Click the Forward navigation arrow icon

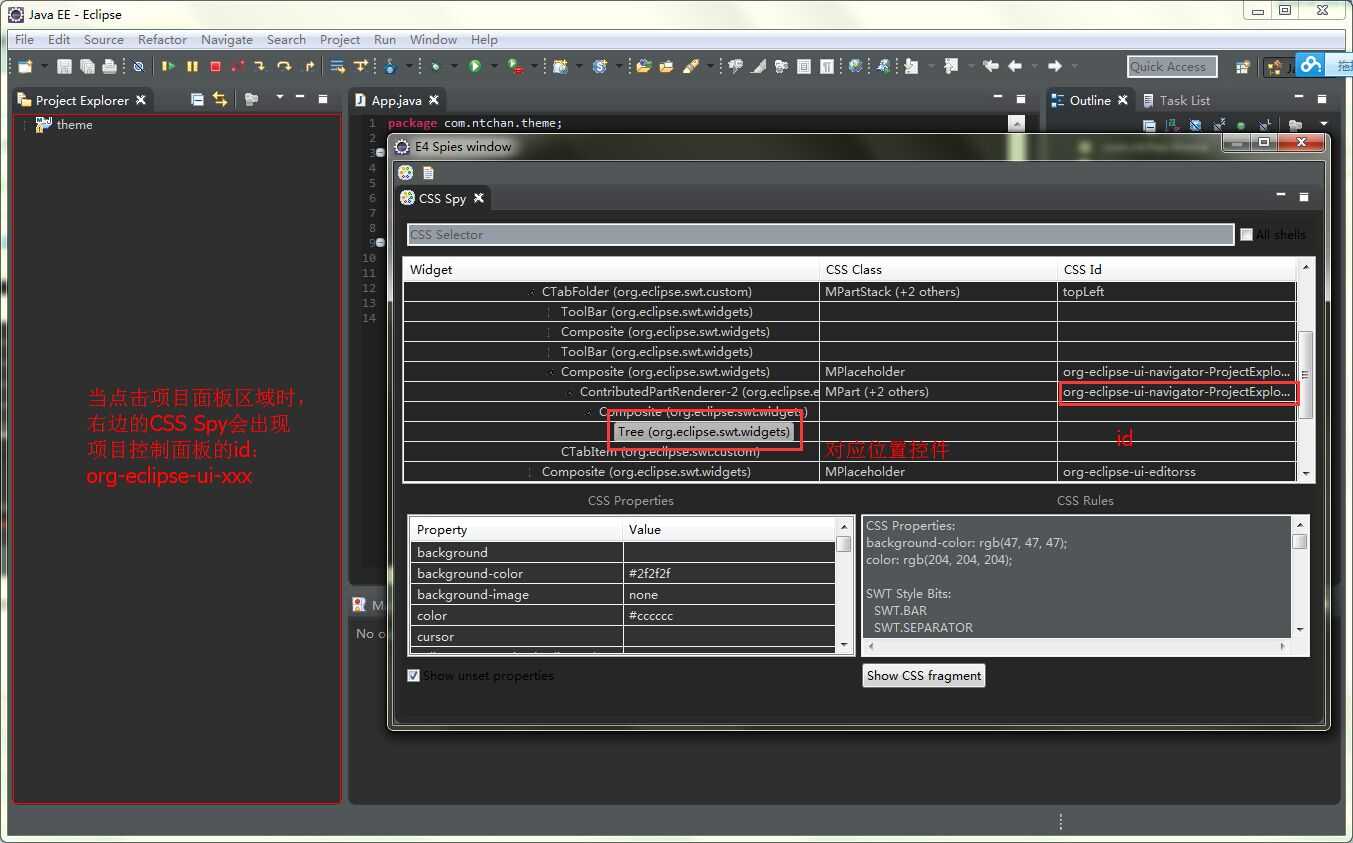1055,66
